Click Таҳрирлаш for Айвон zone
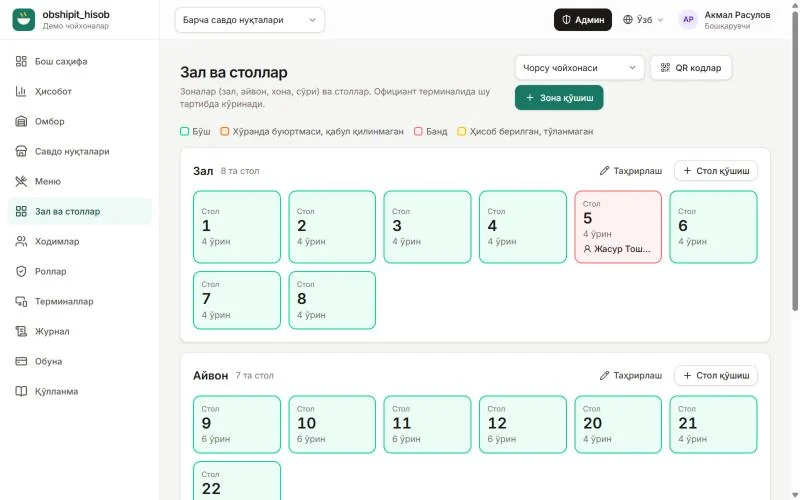Viewport: 800px width, 500px height. (631, 376)
